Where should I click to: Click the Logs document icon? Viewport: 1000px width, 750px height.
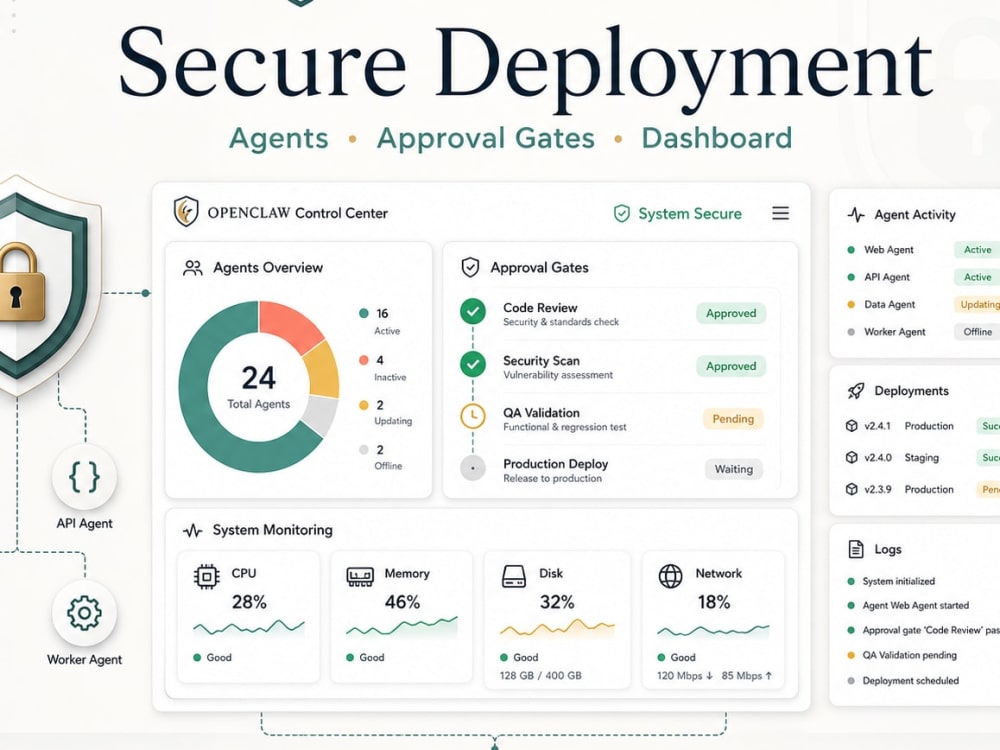point(856,549)
